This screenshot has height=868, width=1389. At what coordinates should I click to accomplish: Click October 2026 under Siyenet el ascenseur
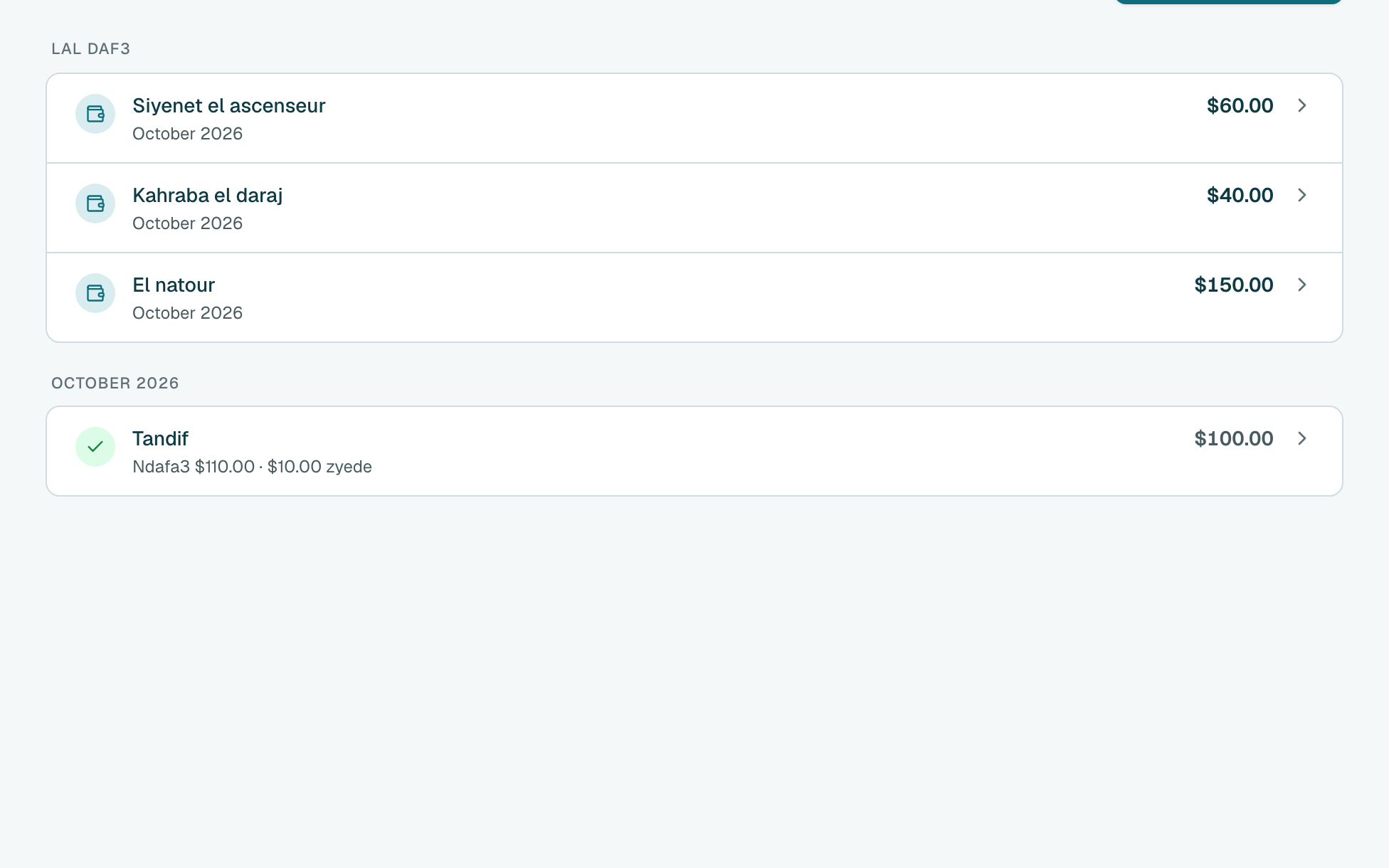point(187,134)
